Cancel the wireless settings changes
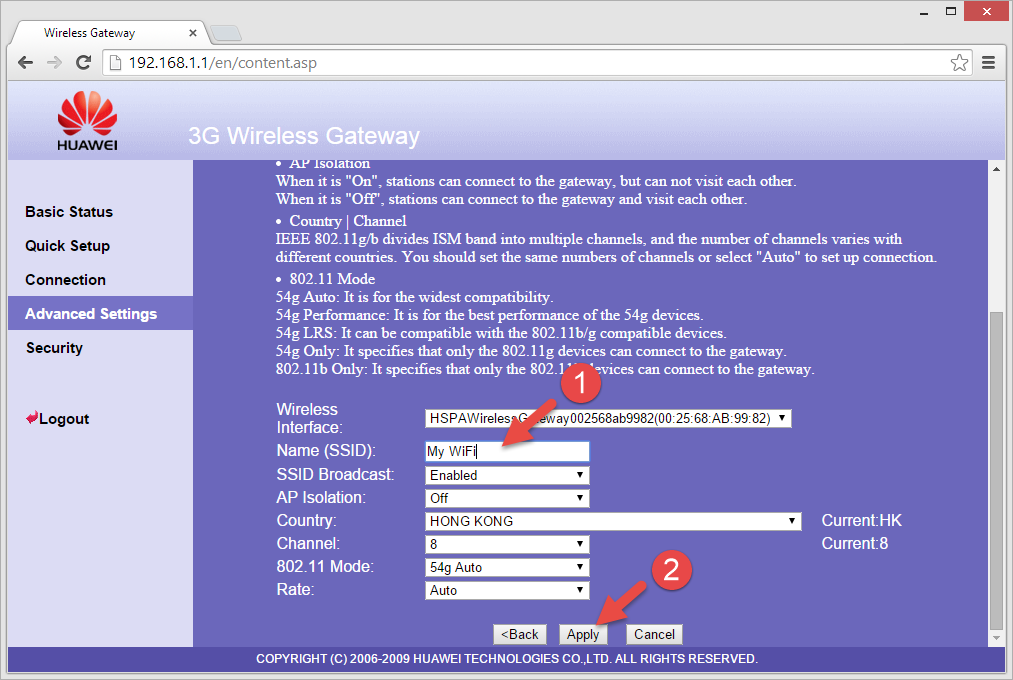1013x680 pixels. (654, 634)
